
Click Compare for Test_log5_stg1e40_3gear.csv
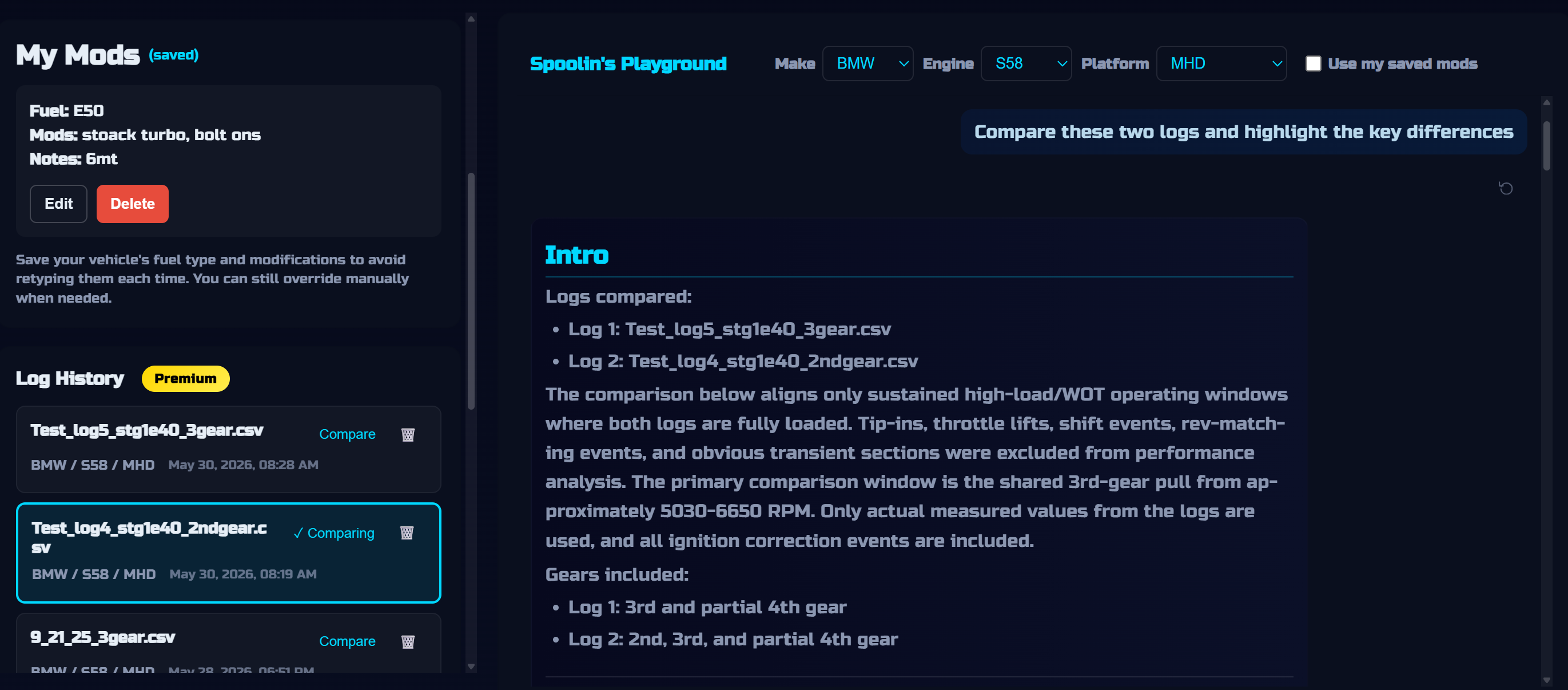coord(347,434)
